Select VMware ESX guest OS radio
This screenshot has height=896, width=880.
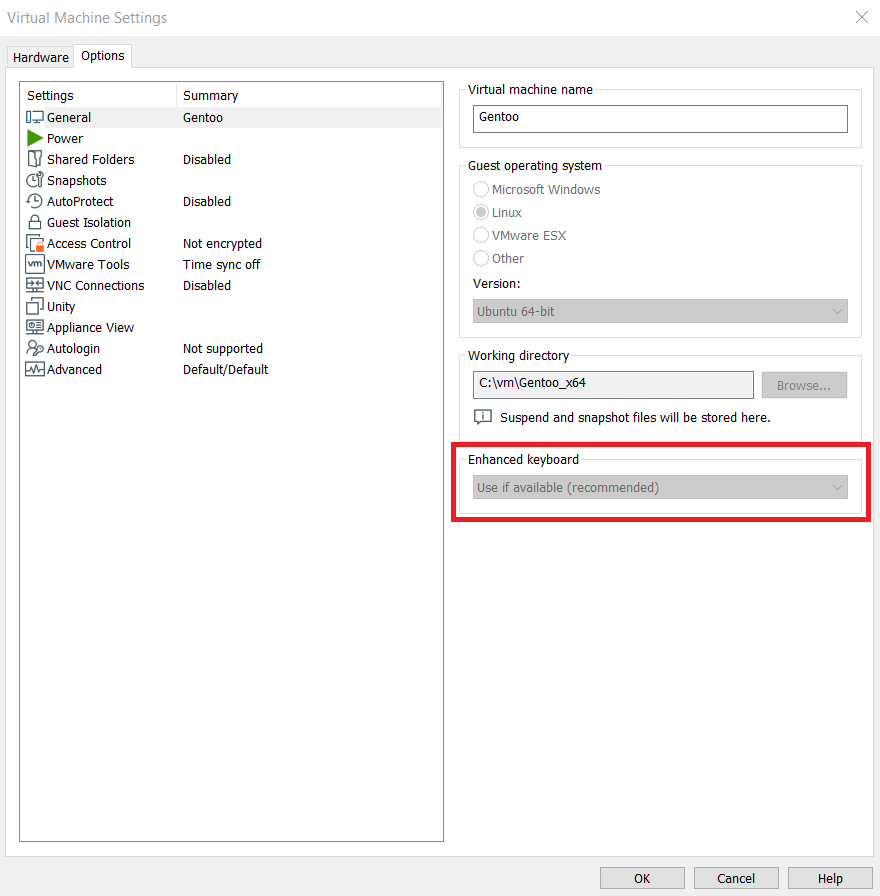click(x=481, y=235)
